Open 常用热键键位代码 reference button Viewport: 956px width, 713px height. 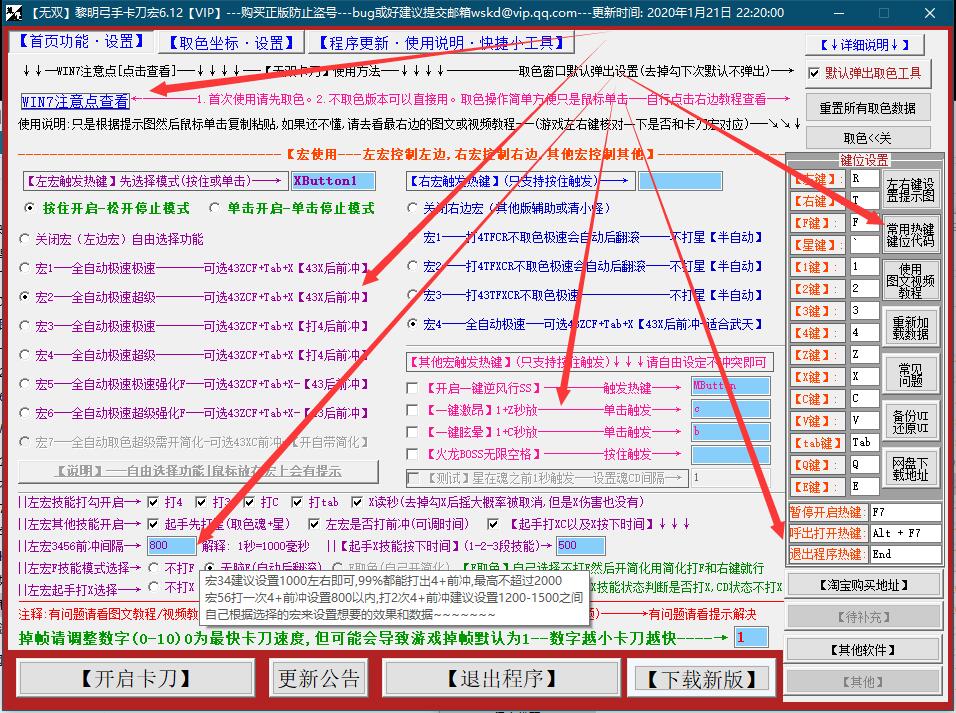(910, 234)
